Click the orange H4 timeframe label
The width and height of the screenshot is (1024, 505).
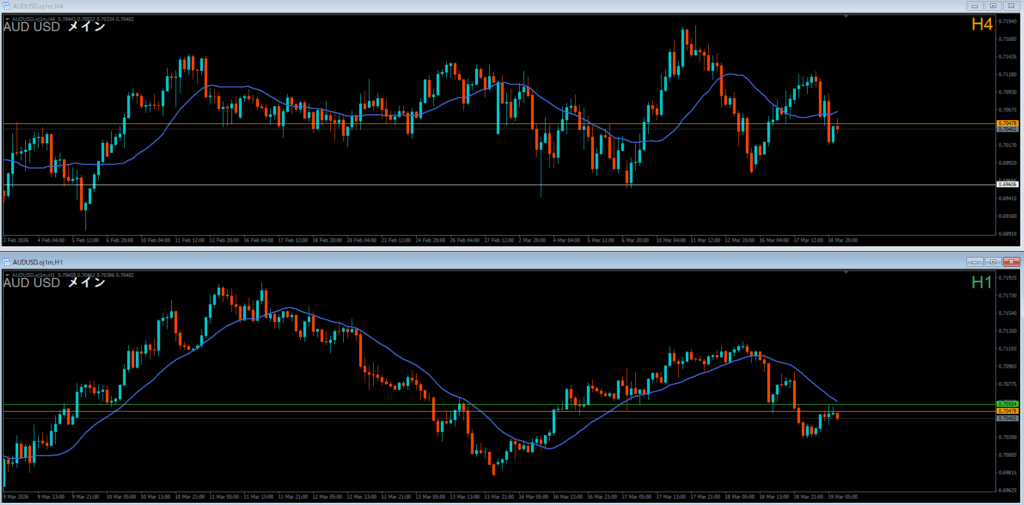(x=981, y=24)
